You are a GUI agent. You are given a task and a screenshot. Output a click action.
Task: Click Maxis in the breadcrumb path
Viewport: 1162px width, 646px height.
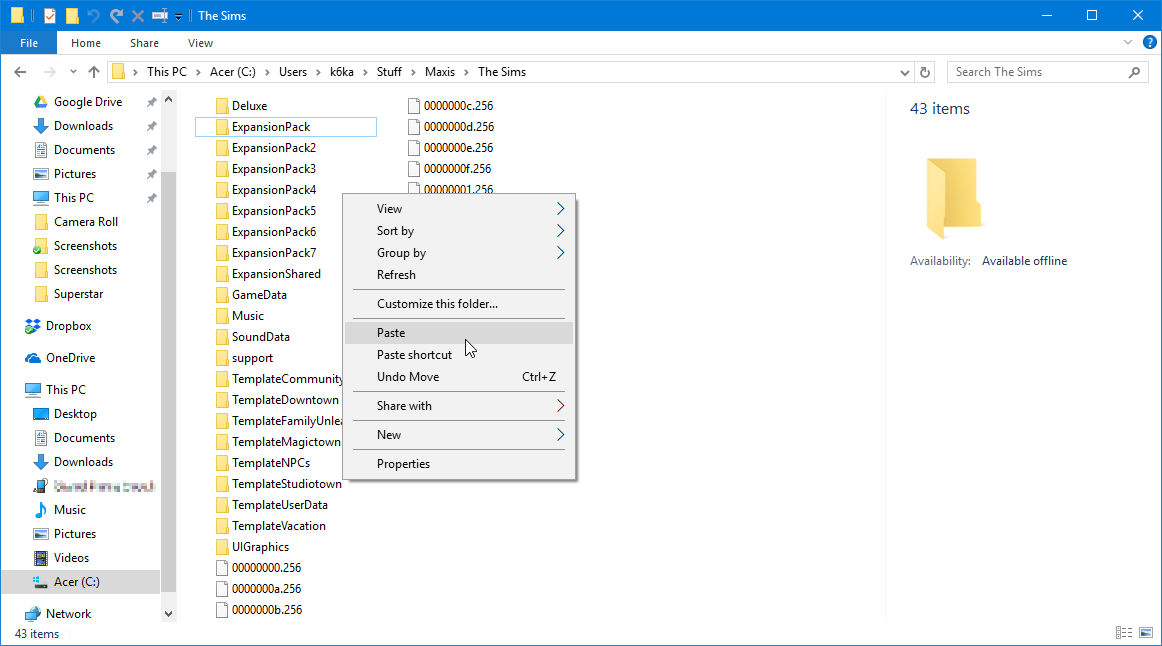pyautogui.click(x=439, y=72)
